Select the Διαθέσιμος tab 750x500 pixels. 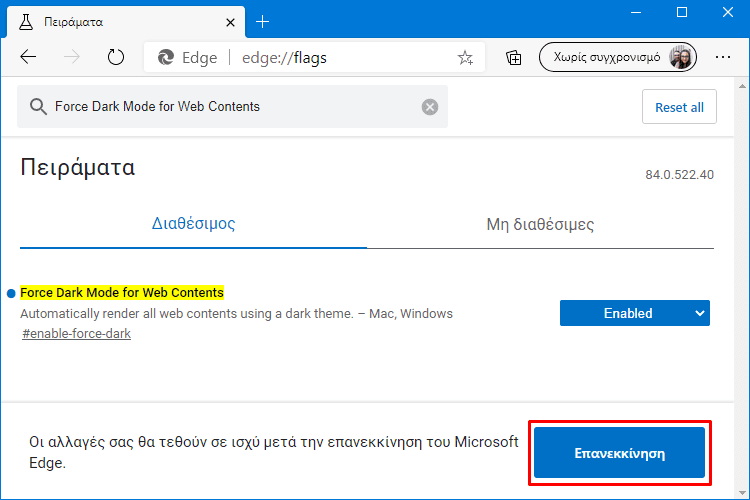pos(193,223)
